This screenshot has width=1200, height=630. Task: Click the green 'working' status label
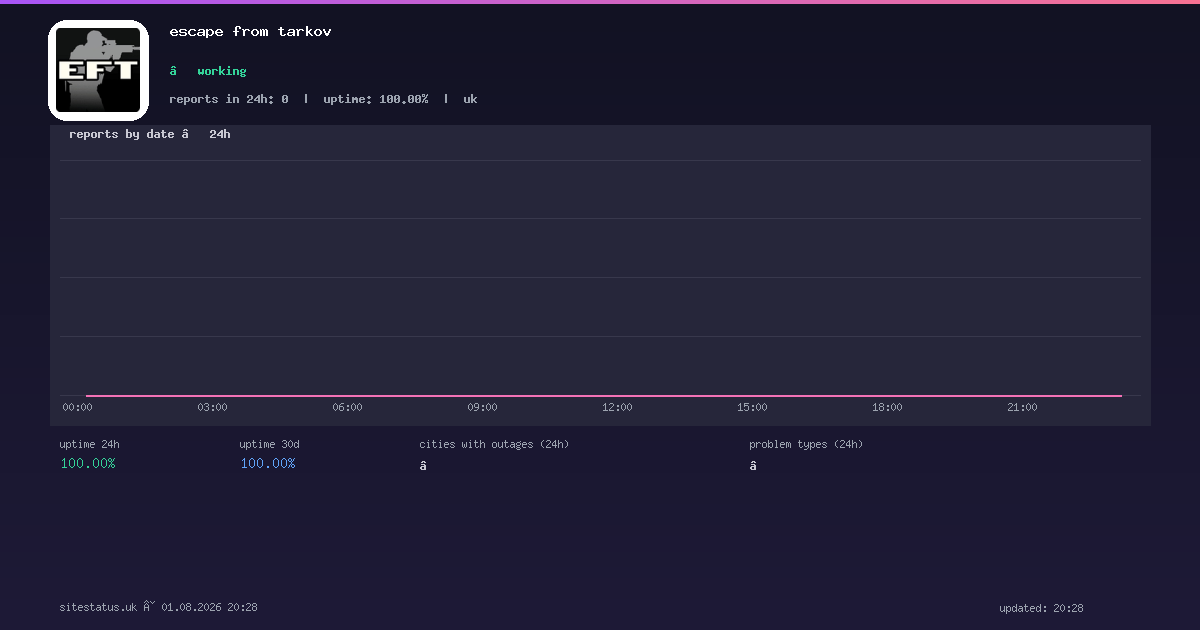coord(222,71)
